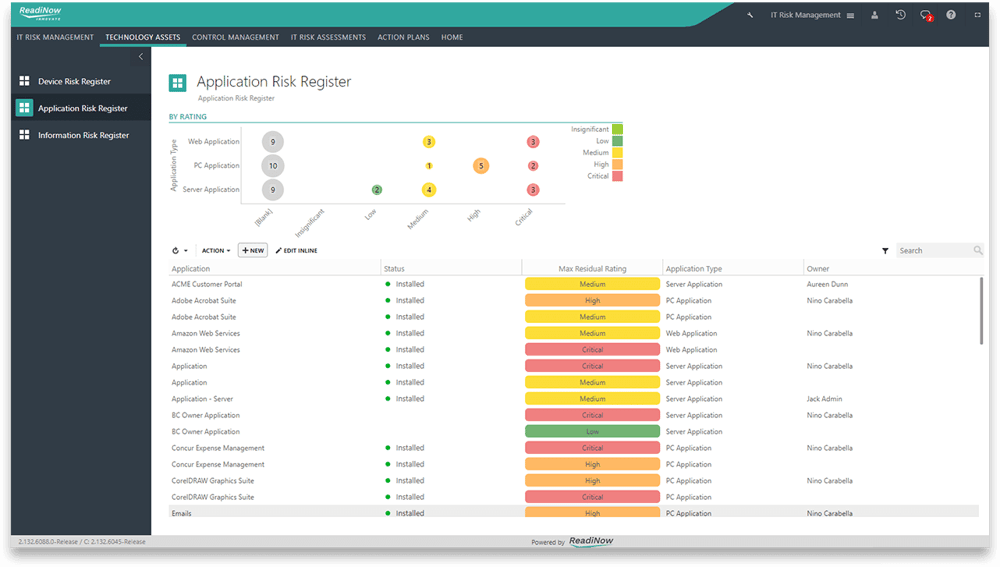Click the filter funnel icon

click(x=885, y=251)
